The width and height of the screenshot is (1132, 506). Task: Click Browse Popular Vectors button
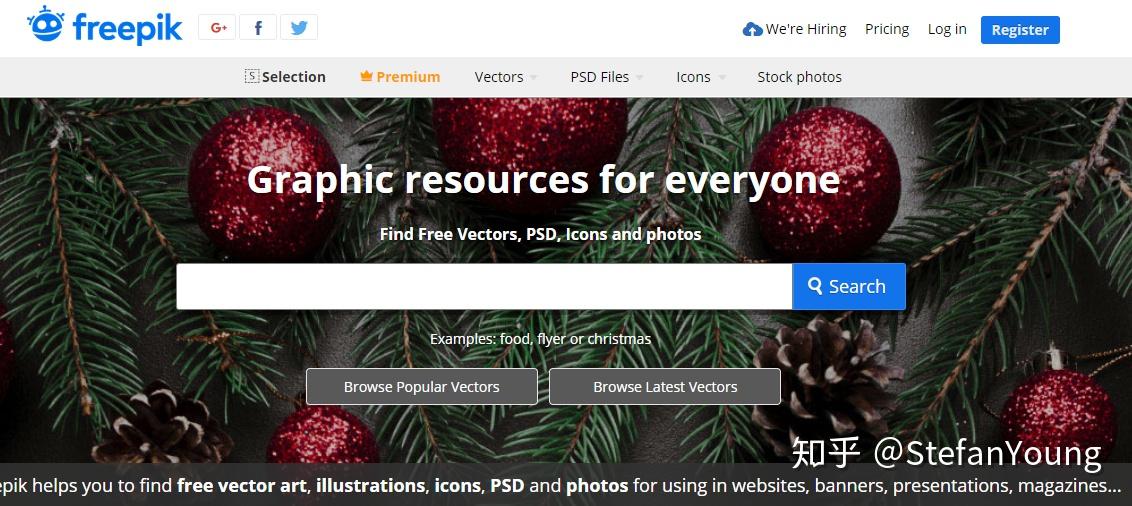pyautogui.click(x=422, y=386)
